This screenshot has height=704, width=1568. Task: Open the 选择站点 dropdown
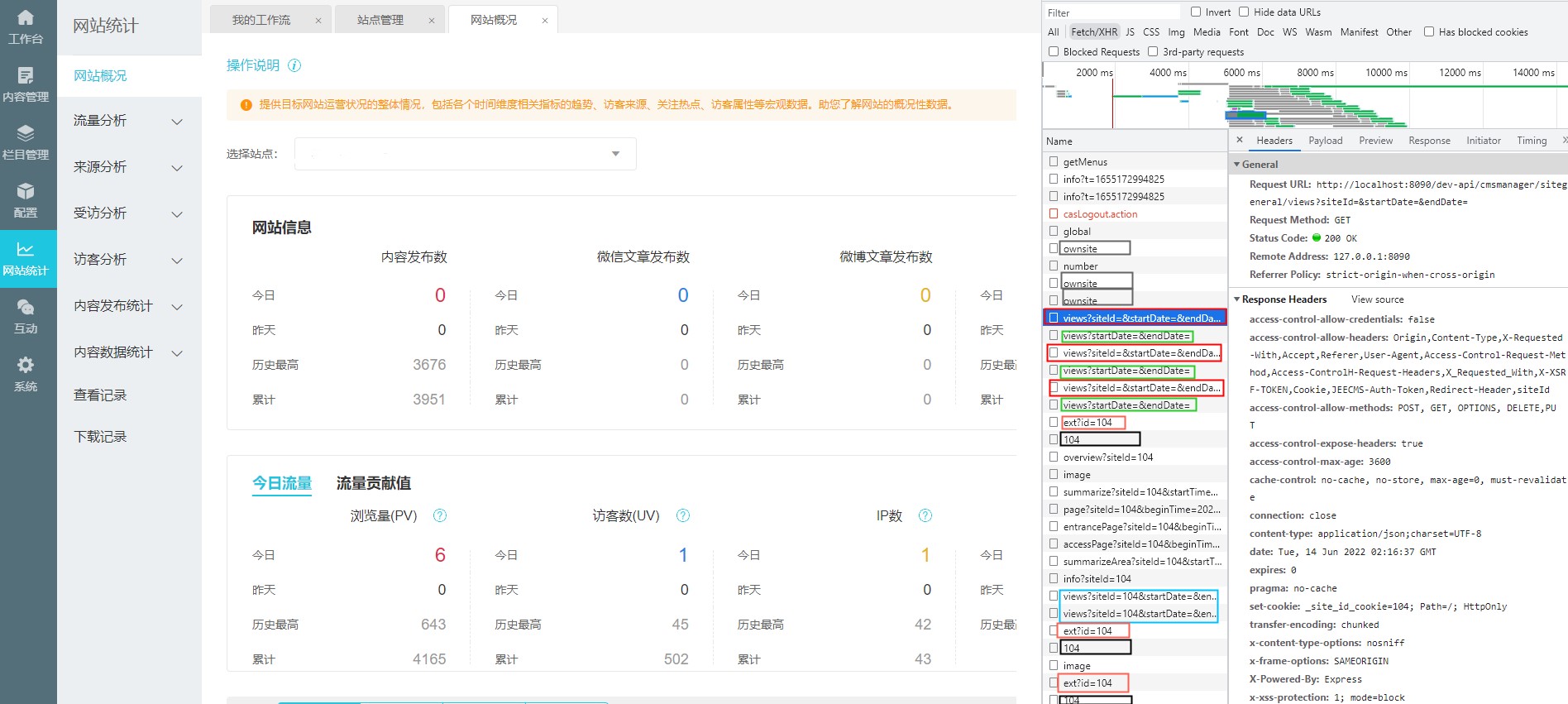tap(465, 154)
